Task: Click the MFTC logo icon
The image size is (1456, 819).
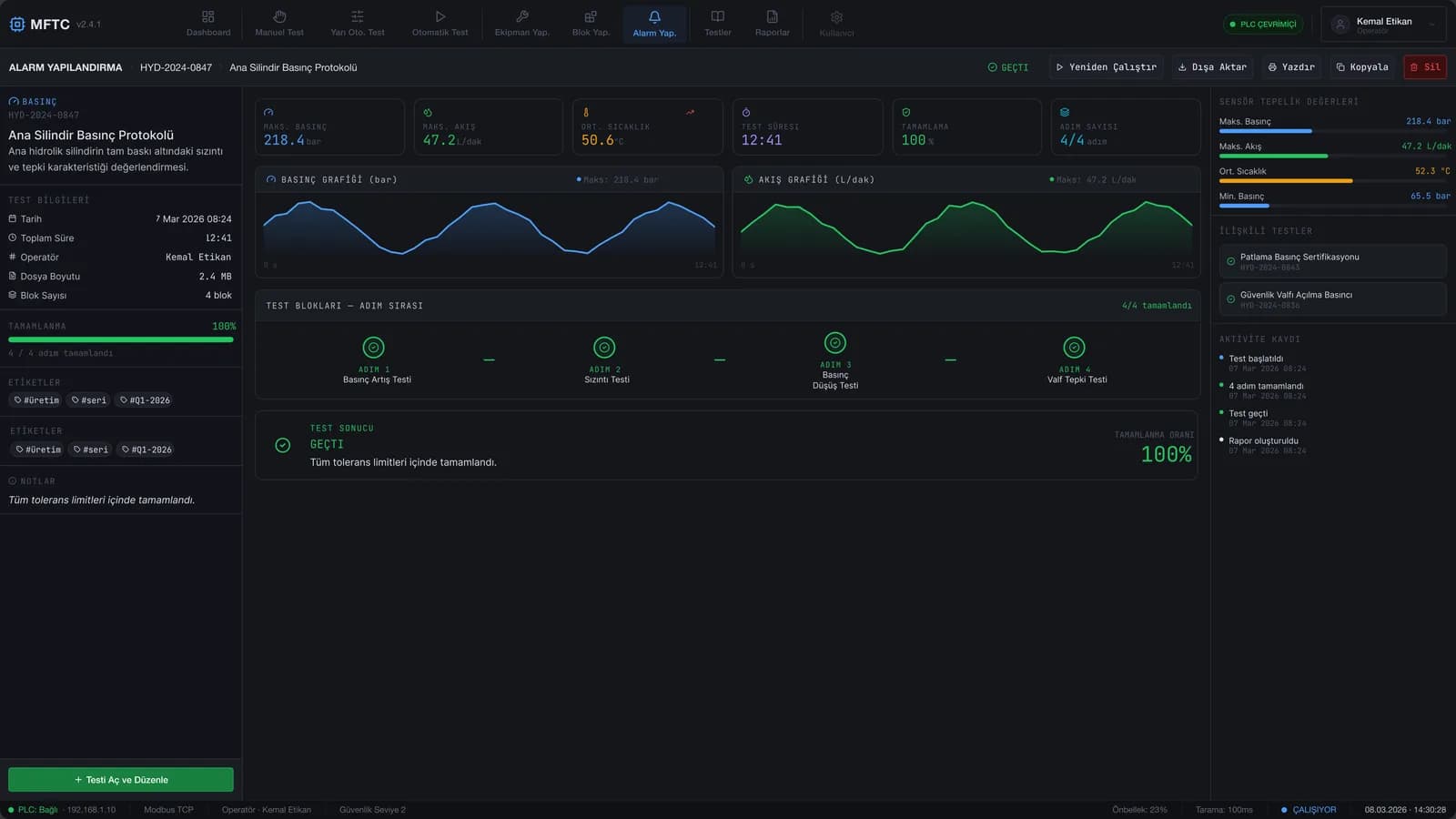Action: pos(17,25)
